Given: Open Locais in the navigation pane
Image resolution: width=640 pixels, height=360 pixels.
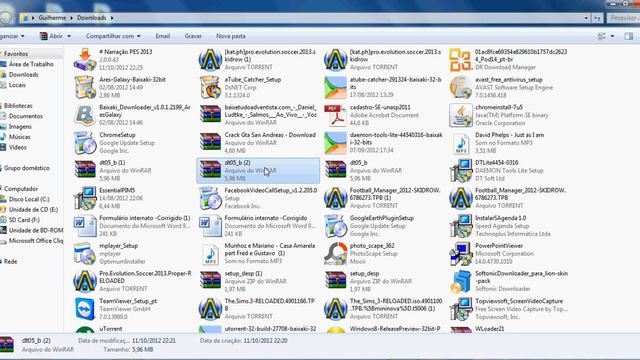Looking at the screenshot, I should 17,85.
